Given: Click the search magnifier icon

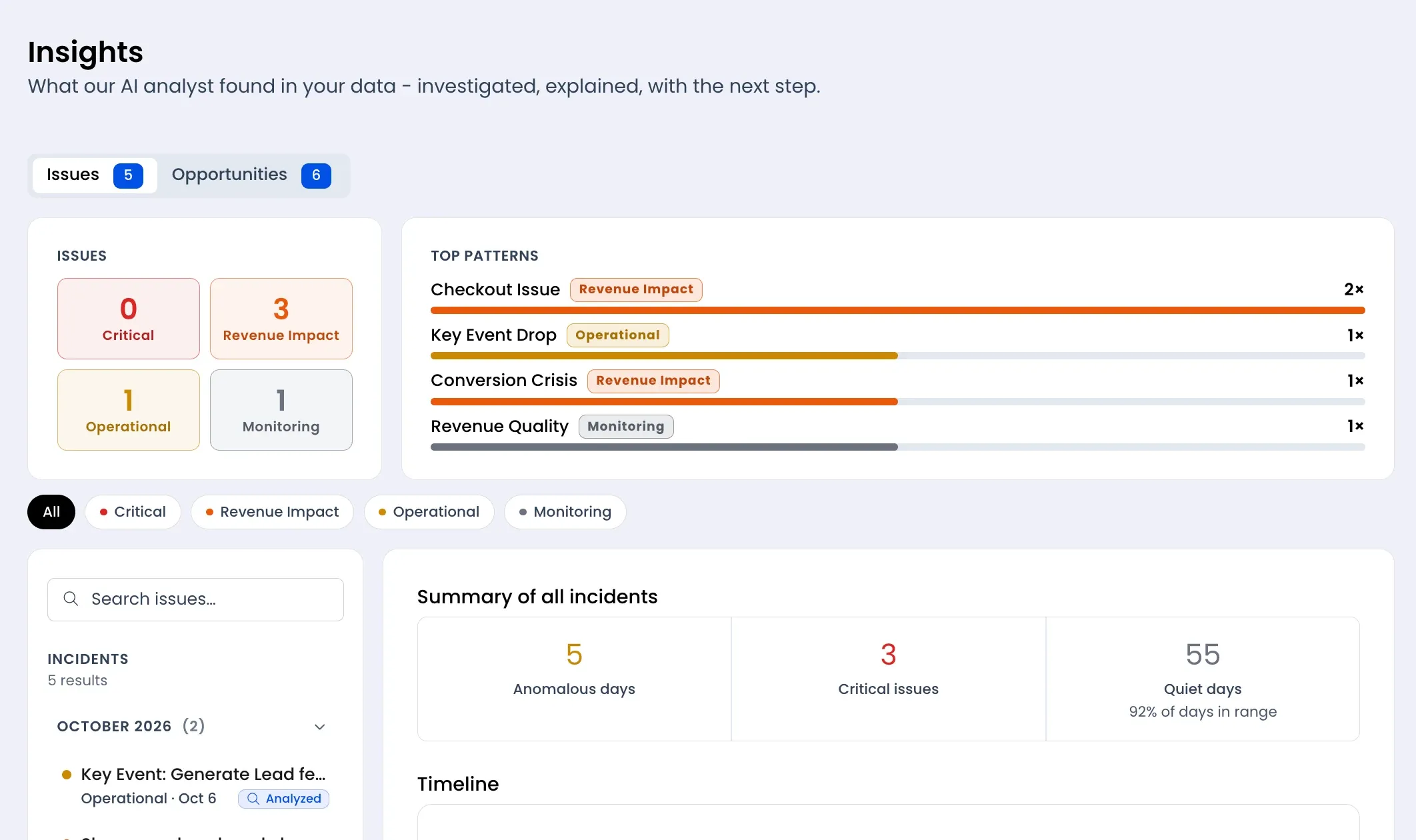Looking at the screenshot, I should tap(71, 599).
